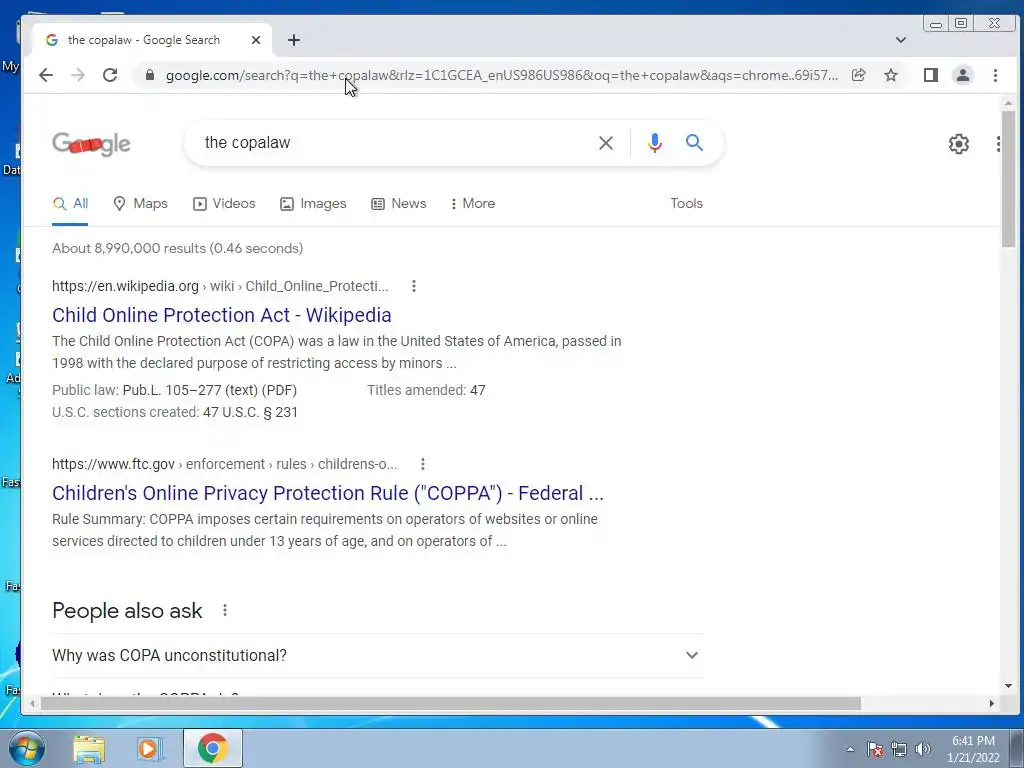This screenshot has height=768, width=1024.
Task: Click 'About 8,990,000 results' text
Action: point(178,248)
